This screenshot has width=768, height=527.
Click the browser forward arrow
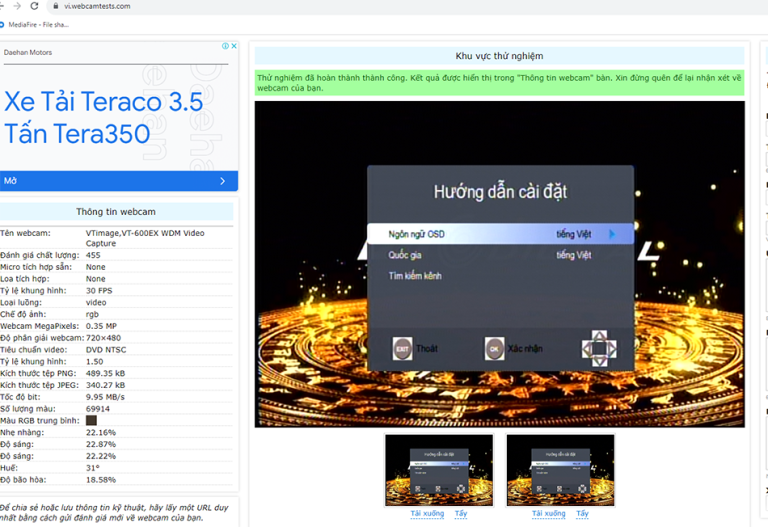[x=17, y=6]
